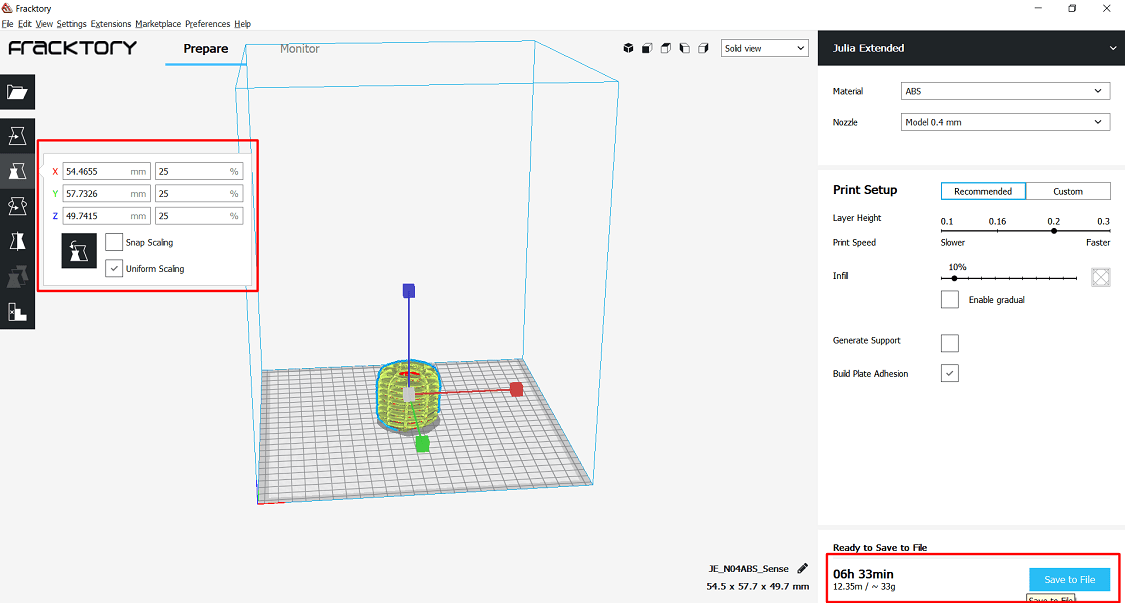Click the job name JE_N04ABS_Sense
1125x603 pixels.
click(748, 569)
